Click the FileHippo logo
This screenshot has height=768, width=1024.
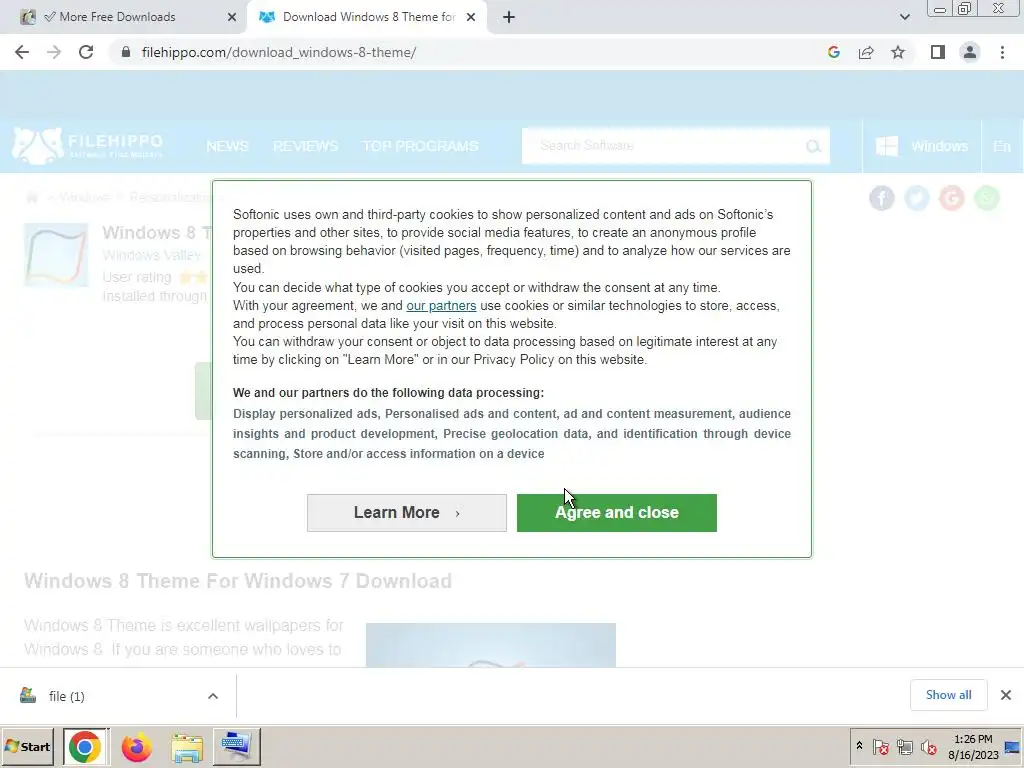(88, 146)
